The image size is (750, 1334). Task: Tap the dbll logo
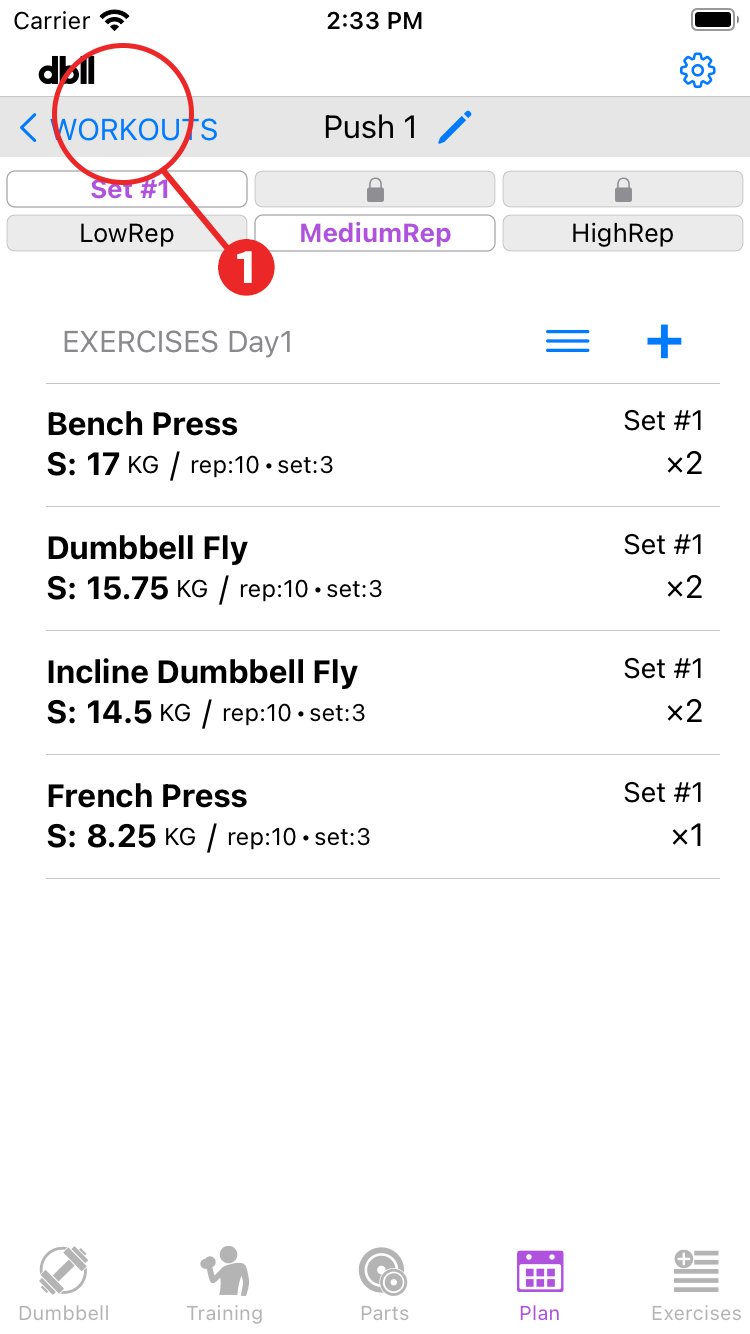(x=66, y=70)
